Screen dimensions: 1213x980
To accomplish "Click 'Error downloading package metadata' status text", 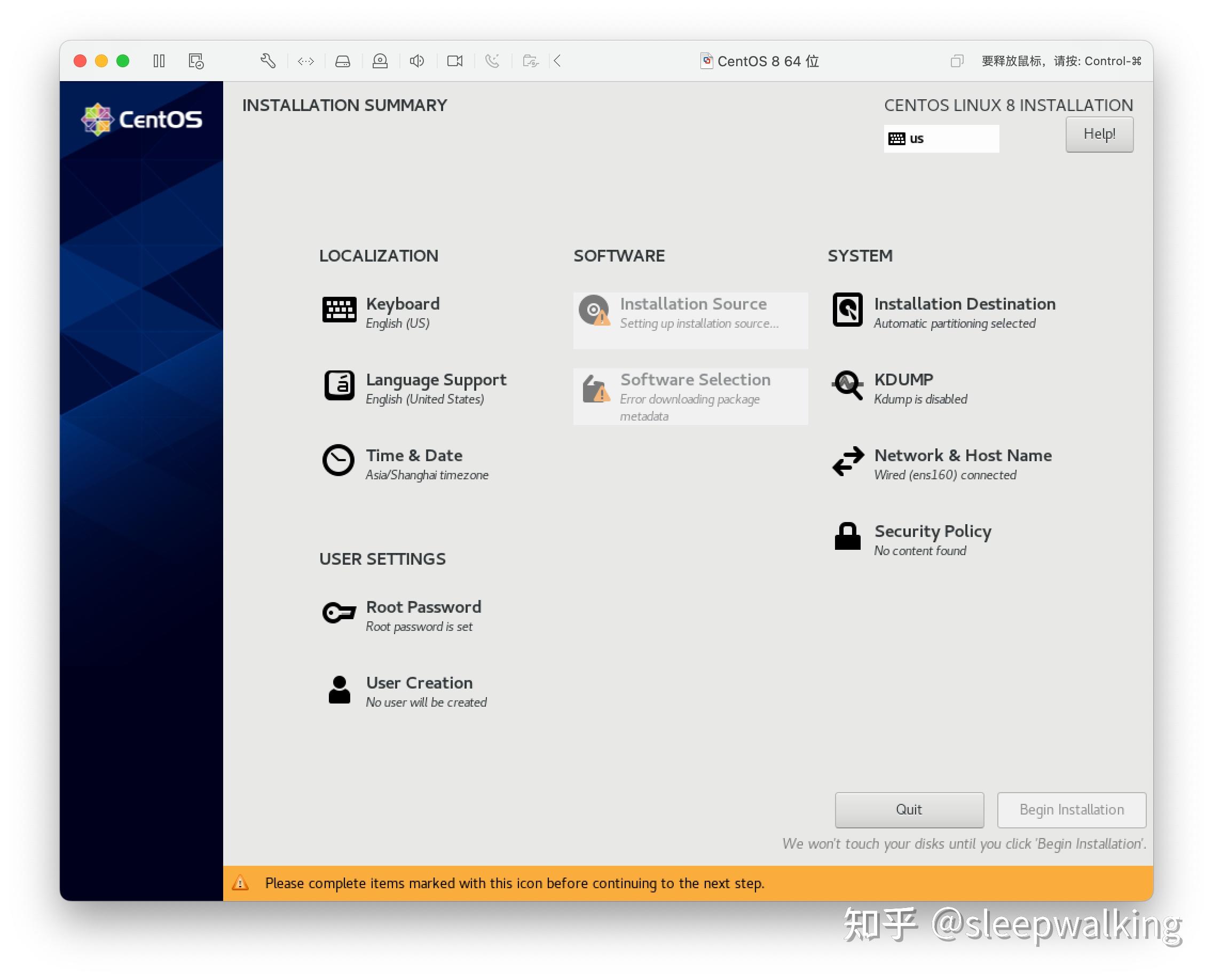I will 689,408.
